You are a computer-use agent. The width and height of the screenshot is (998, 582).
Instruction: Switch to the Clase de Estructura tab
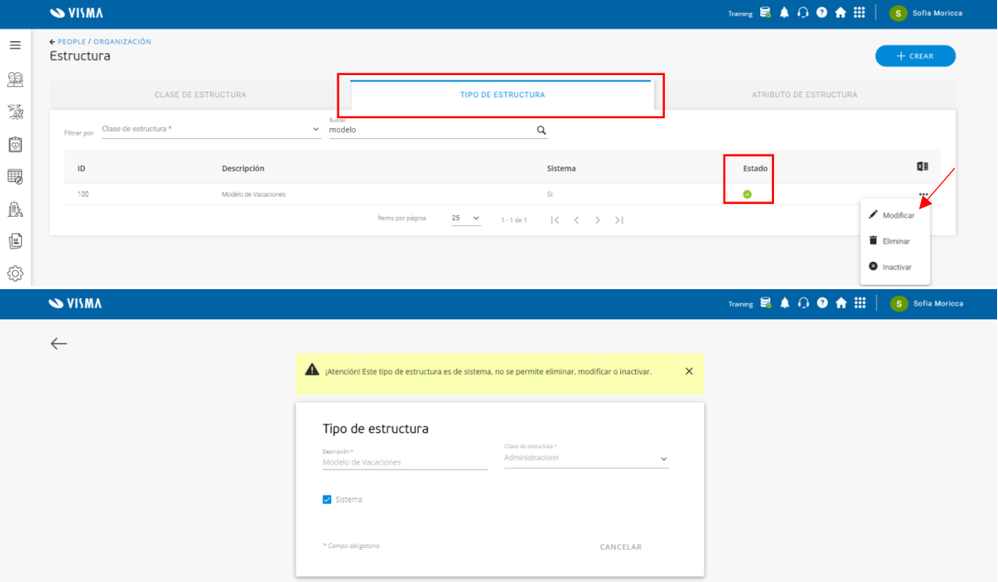pos(200,95)
